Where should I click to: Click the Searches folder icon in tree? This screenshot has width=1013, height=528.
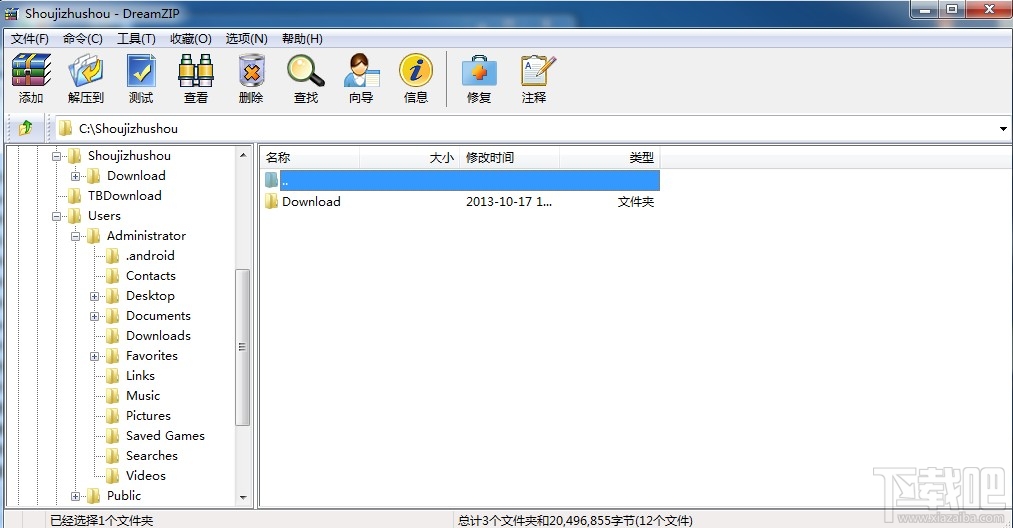pos(112,456)
